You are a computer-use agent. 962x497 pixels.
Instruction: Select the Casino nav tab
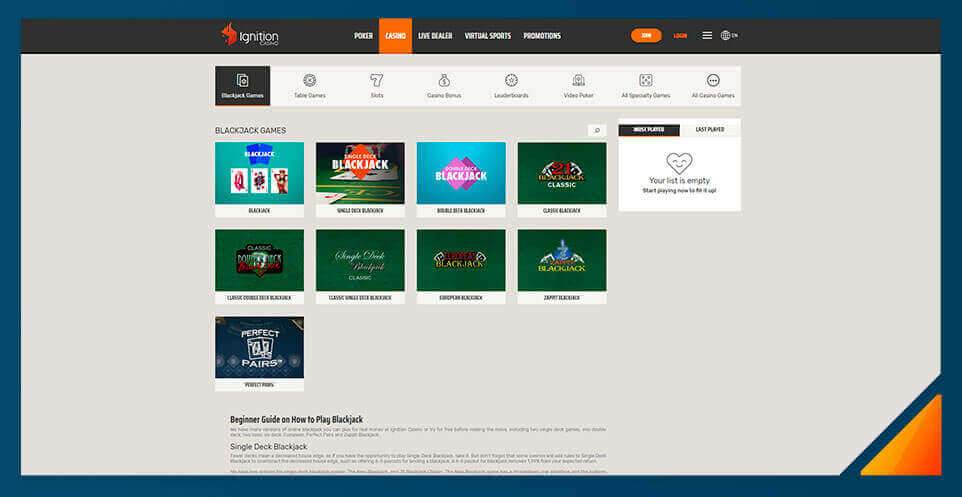pyautogui.click(x=395, y=36)
